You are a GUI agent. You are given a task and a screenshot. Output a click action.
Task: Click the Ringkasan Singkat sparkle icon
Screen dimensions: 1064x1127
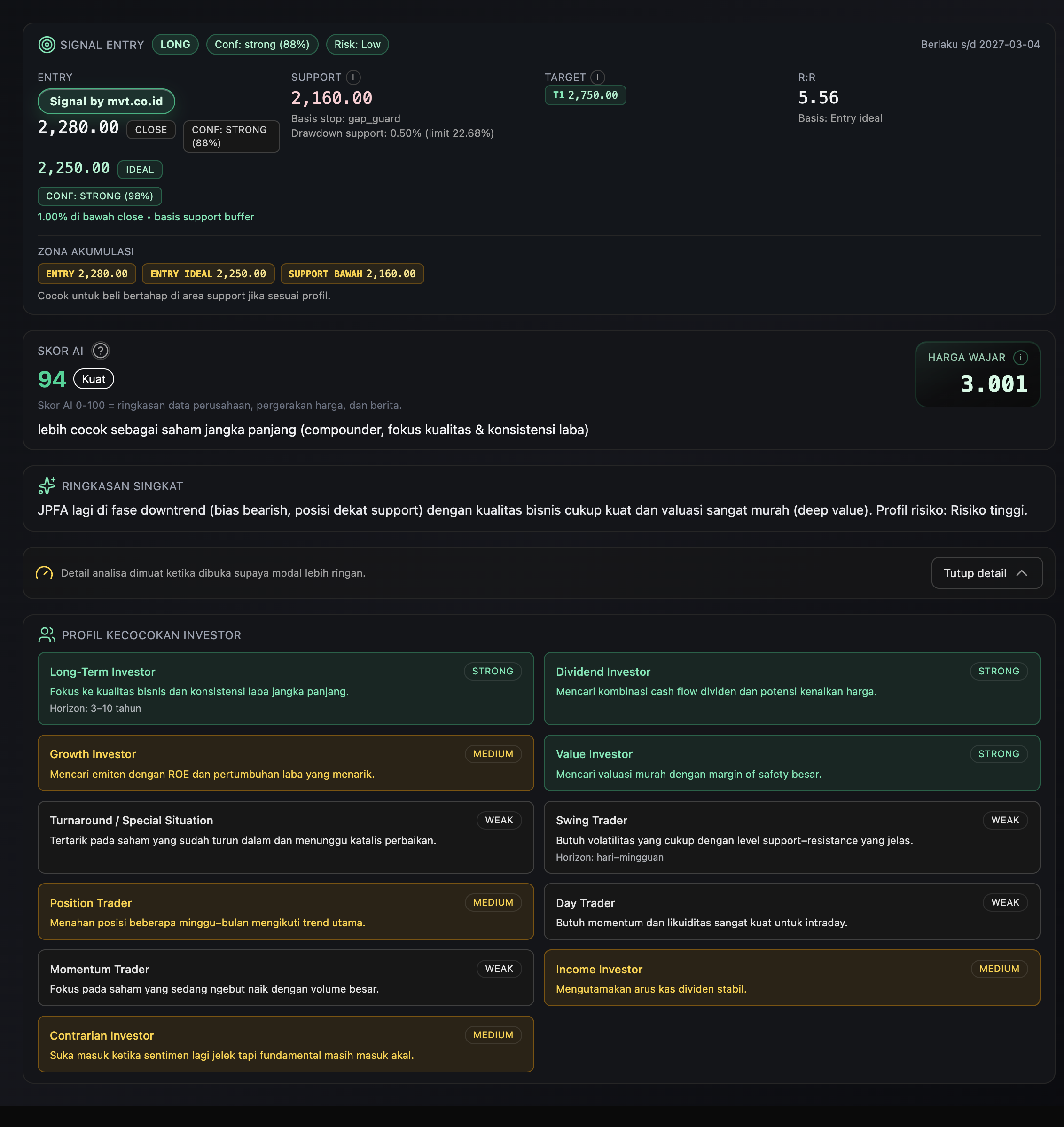[47, 486]
